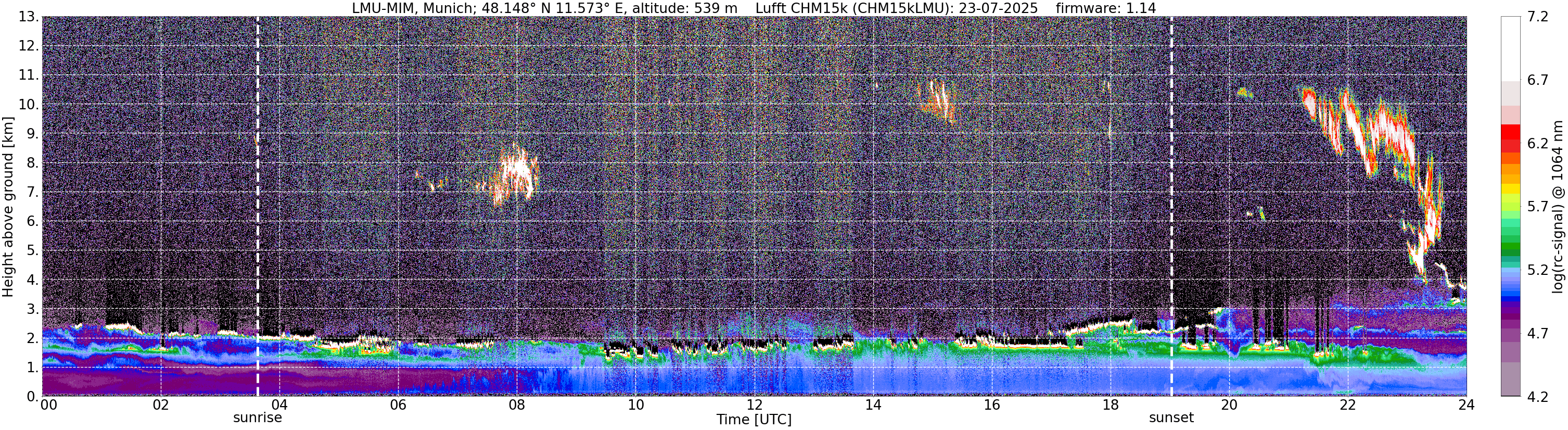Click the "22" time axis tick label

pyautogui.click(x=1348, y=405)
